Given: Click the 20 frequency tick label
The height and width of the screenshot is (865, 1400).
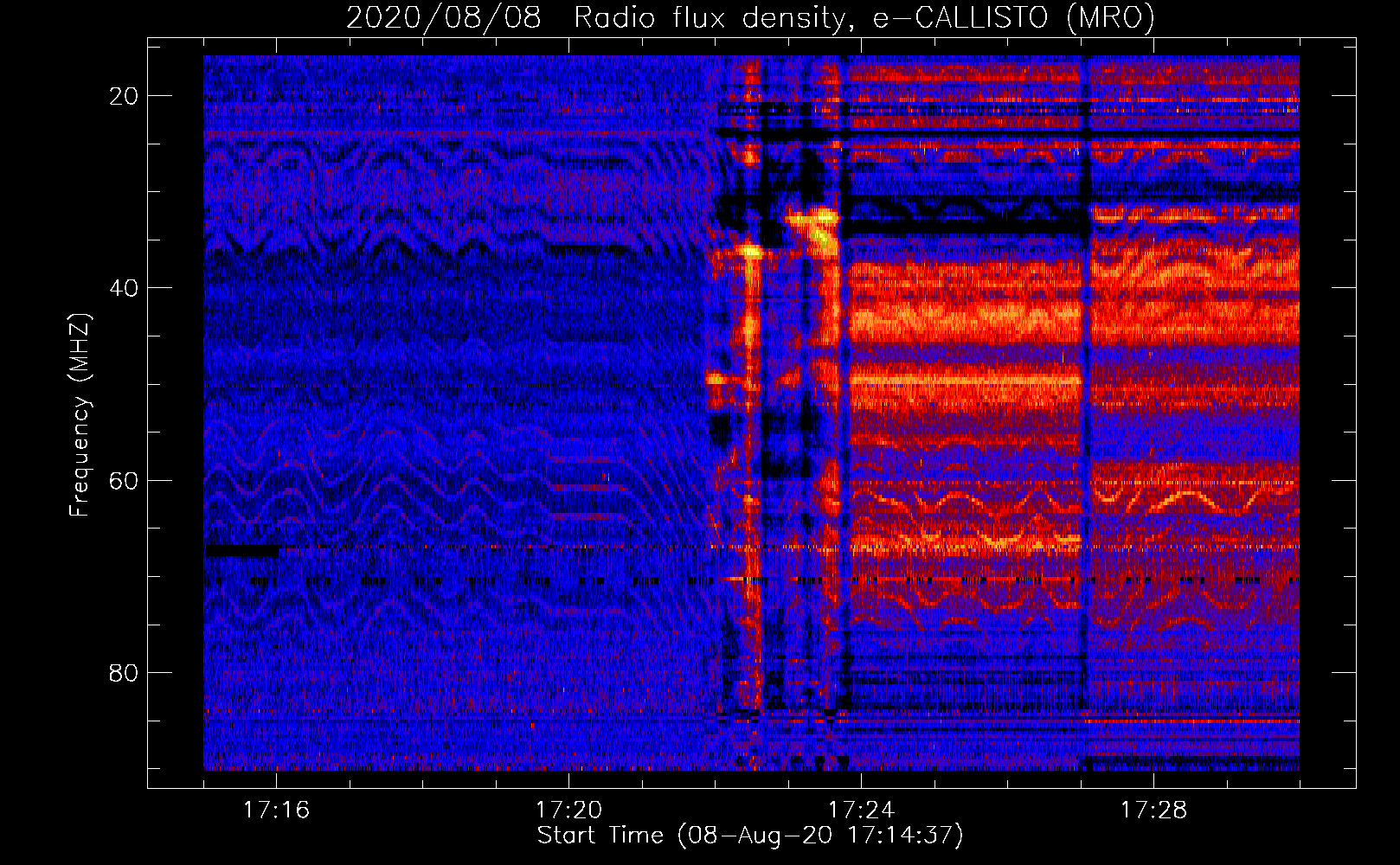Looking at the screenshot, I should pyautogui.click(x=125, y=96).
